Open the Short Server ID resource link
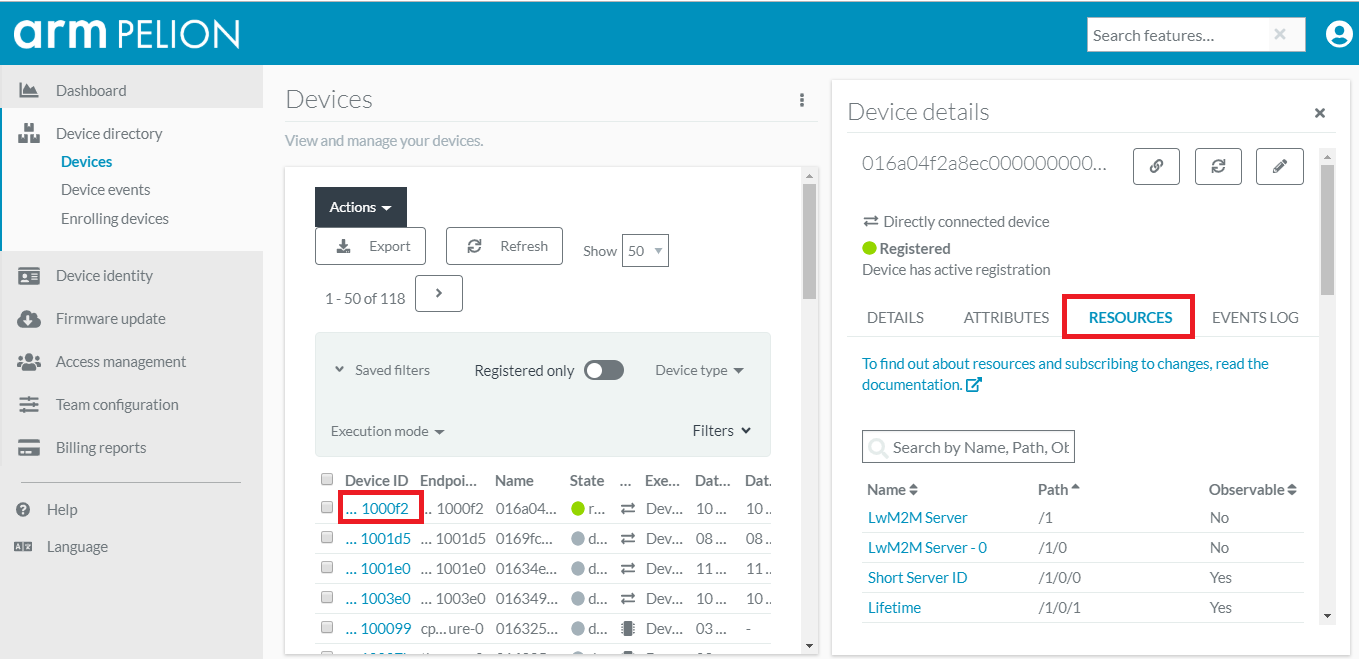 coord(917,578)
